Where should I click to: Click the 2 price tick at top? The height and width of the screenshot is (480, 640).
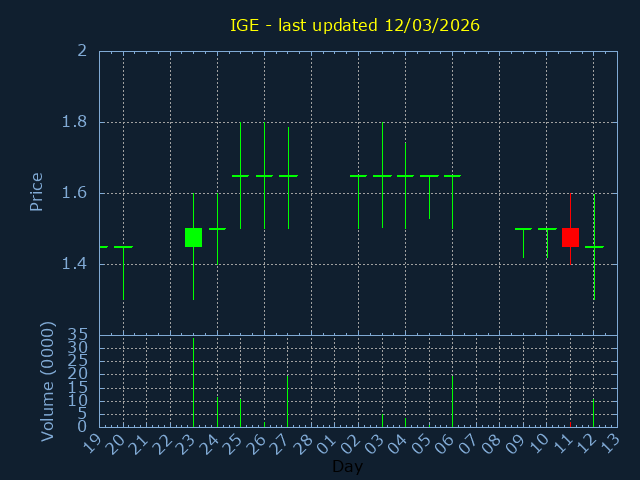pyautogui.click(x=82, y=51)
